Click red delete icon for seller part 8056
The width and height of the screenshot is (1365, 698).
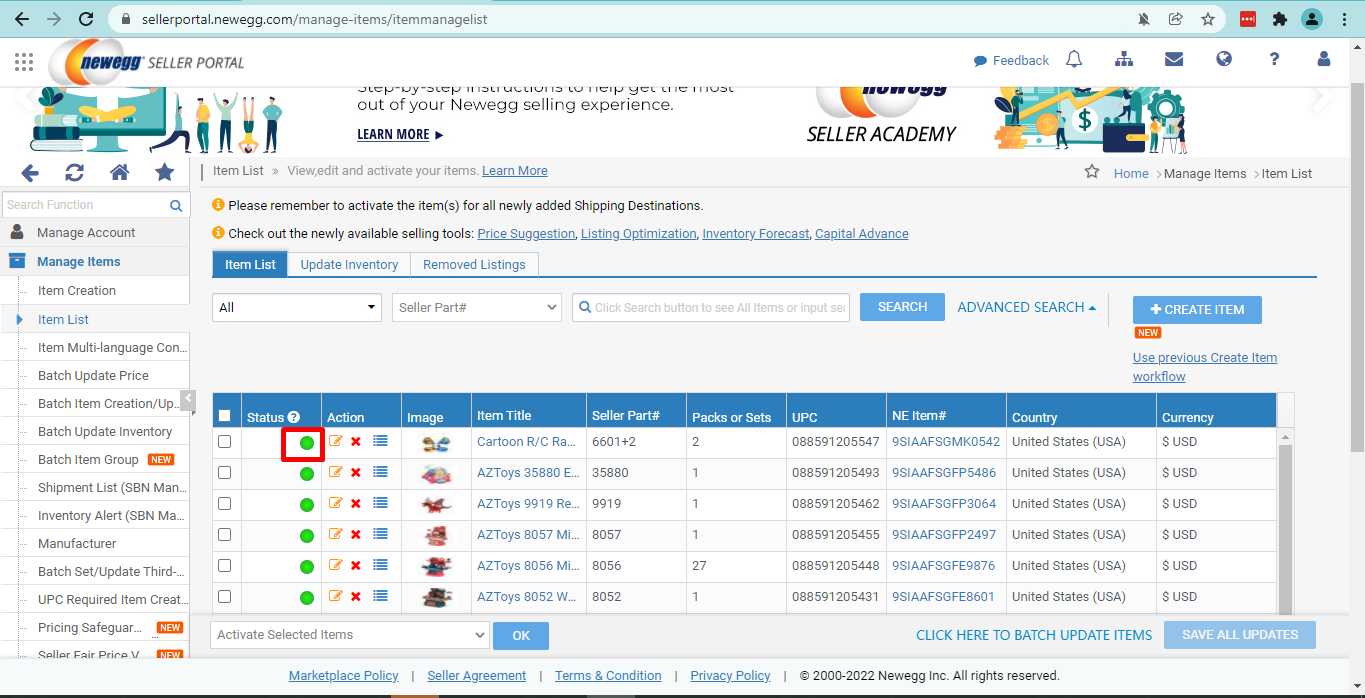click(x=356, y=566)
